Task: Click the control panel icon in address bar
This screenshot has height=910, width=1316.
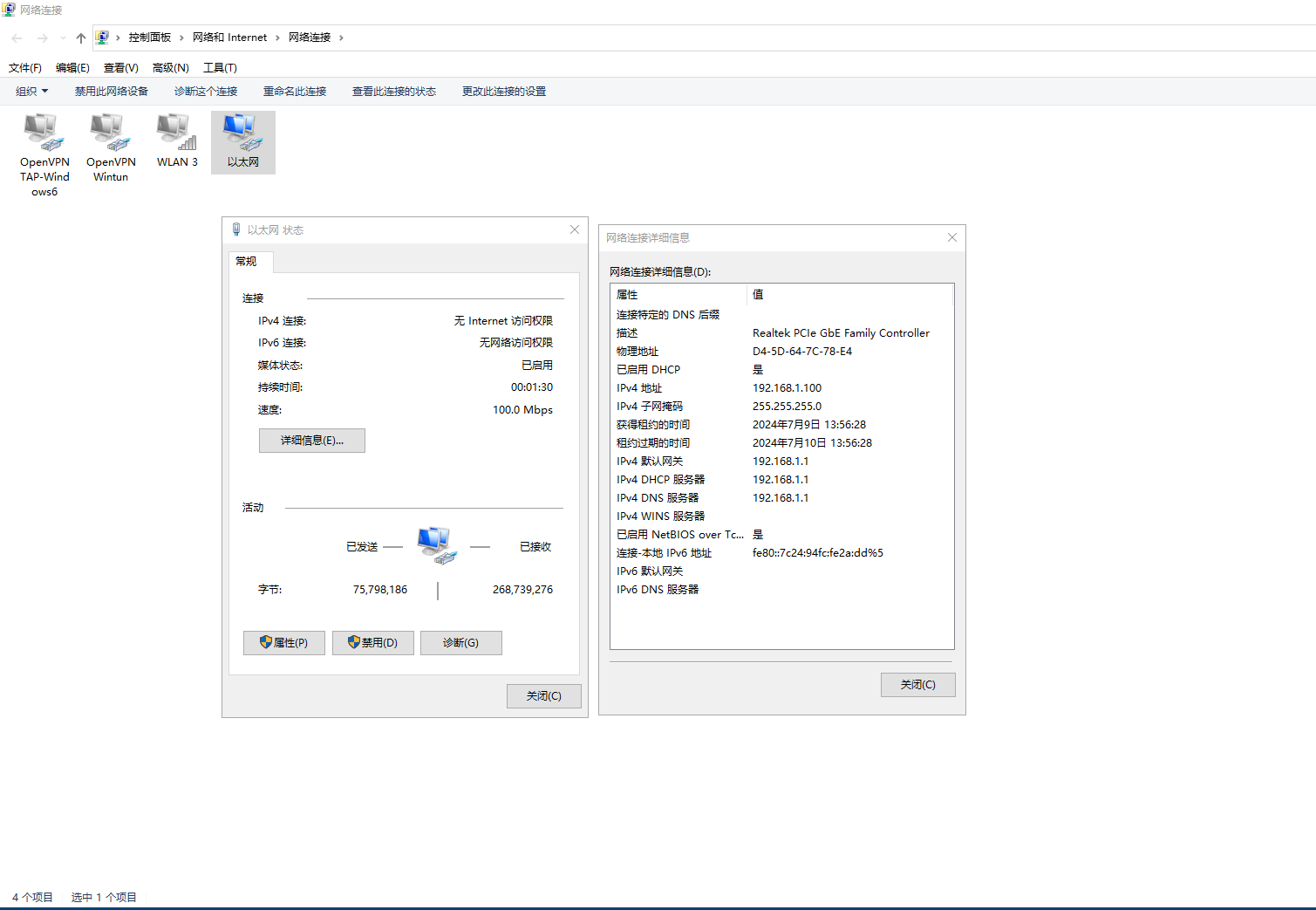Action: click(102, 38)
